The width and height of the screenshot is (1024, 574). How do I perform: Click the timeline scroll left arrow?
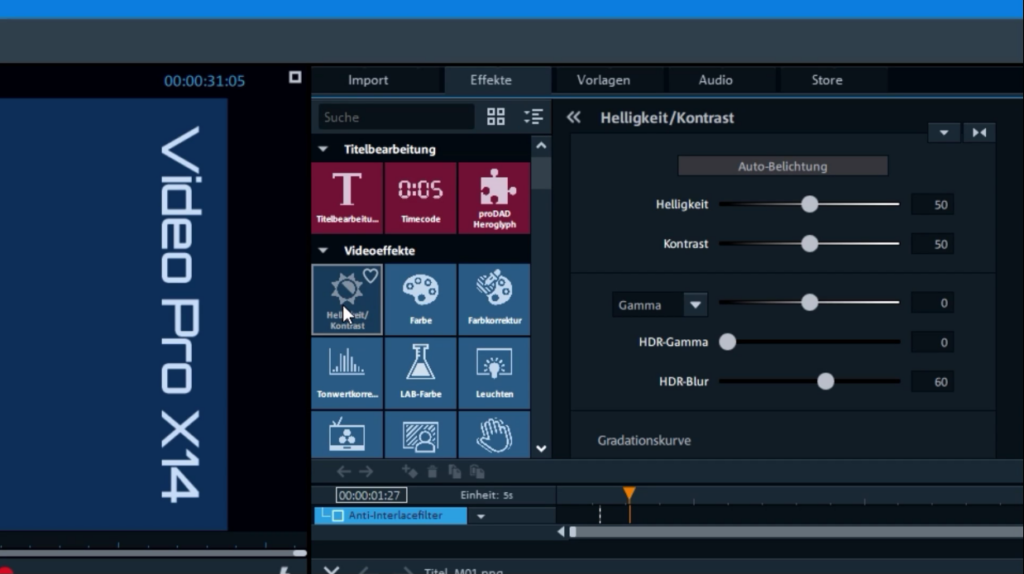coord(561,532)
